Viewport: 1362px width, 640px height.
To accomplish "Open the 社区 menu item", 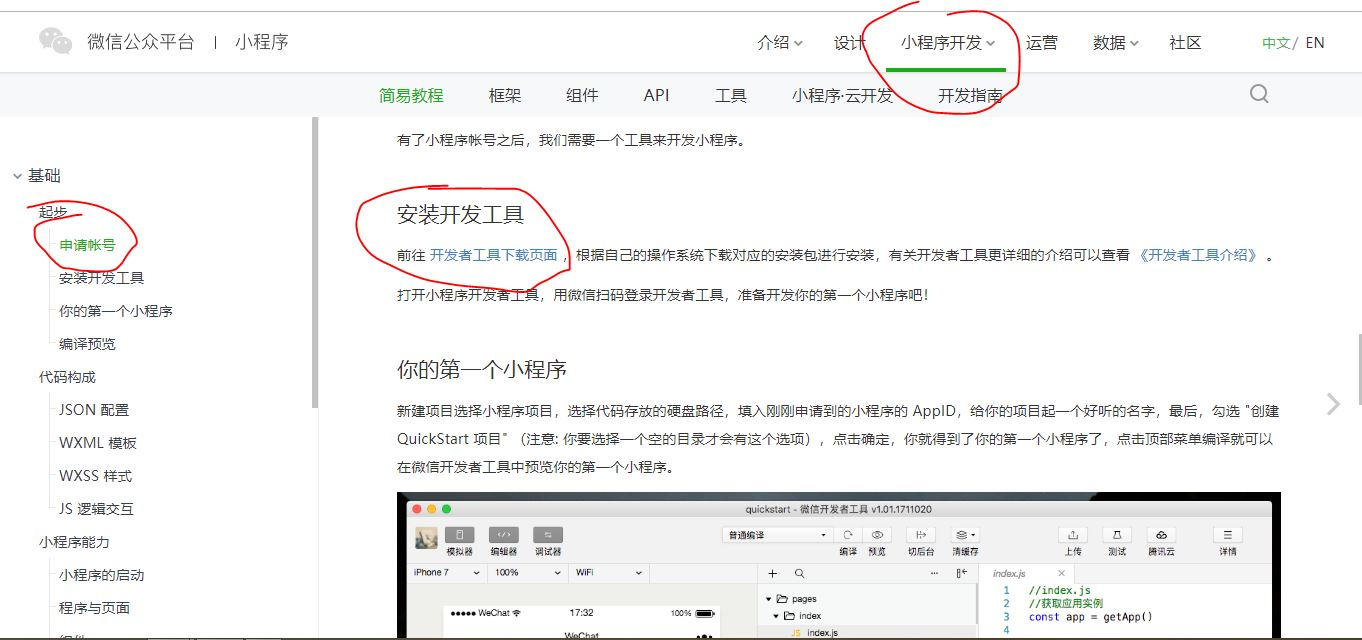I will coord(1185,42).
